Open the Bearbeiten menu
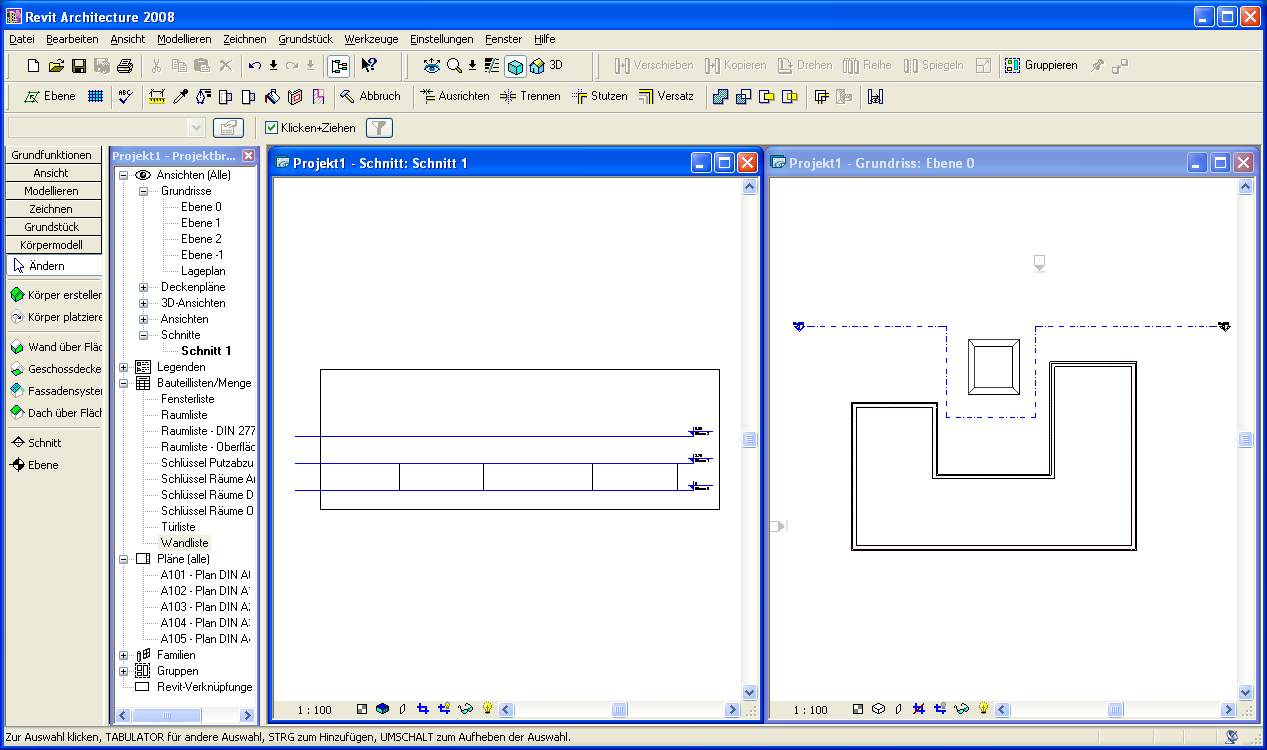The width and height of the screenshot is (1267, 750). pos(72,39)
